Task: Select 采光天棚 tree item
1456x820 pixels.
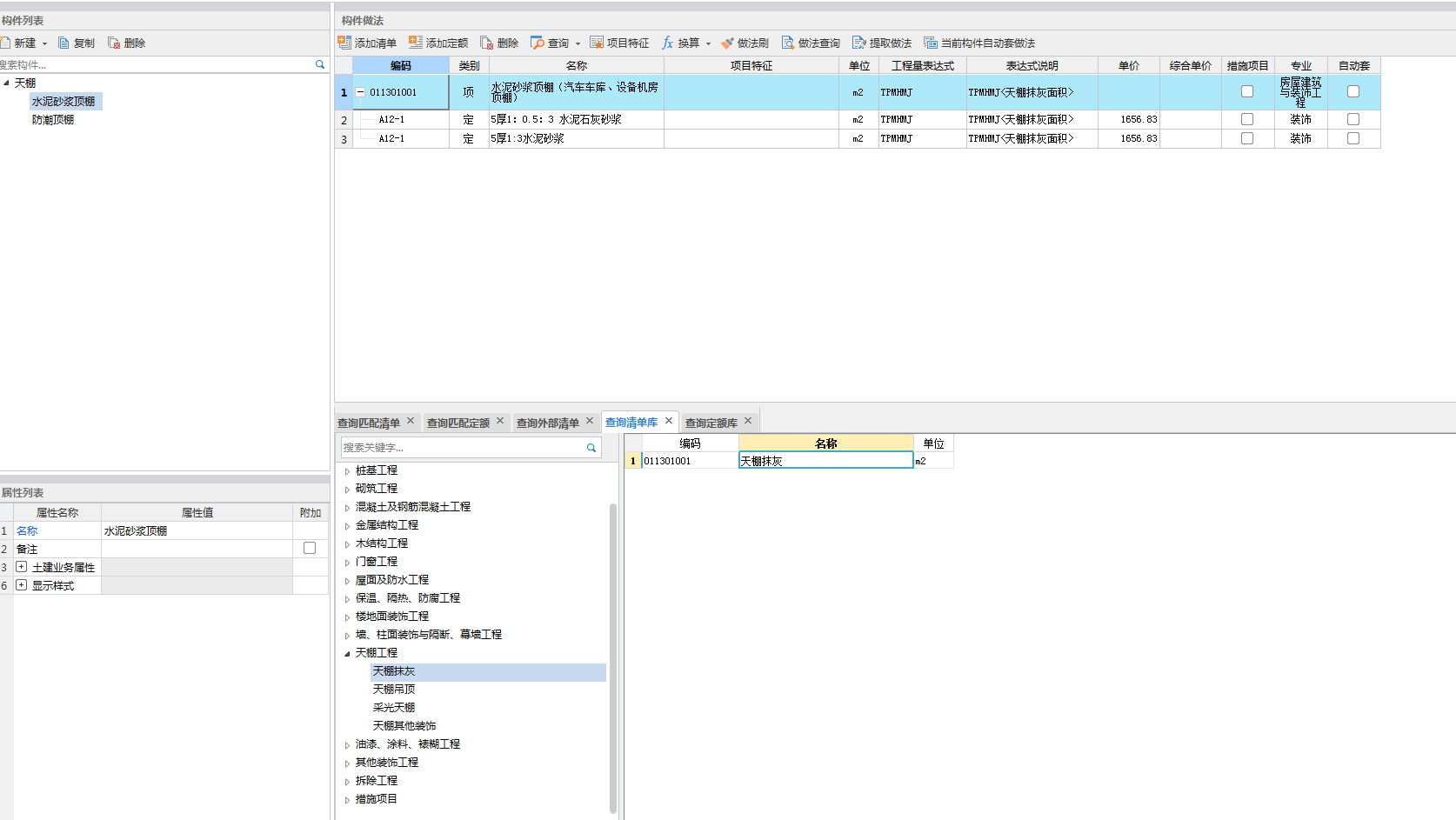Action: [394, 708]
